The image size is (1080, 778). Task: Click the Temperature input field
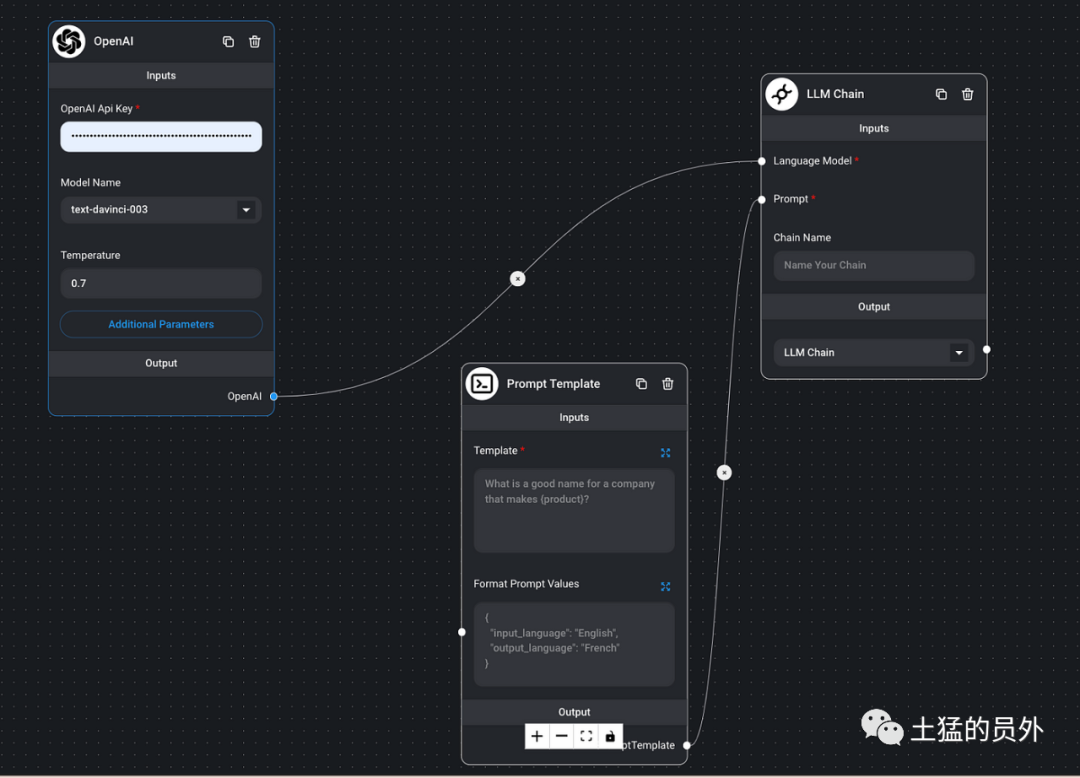161,283
